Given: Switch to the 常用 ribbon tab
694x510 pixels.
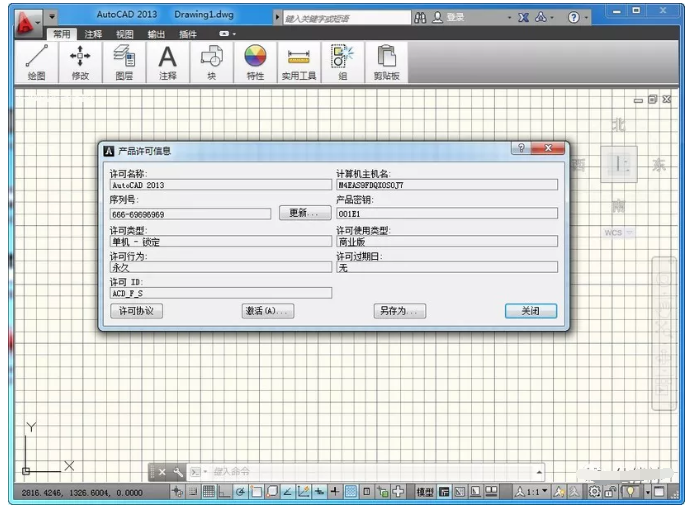Looking at the screenshot, I should (x=62, y=34).
